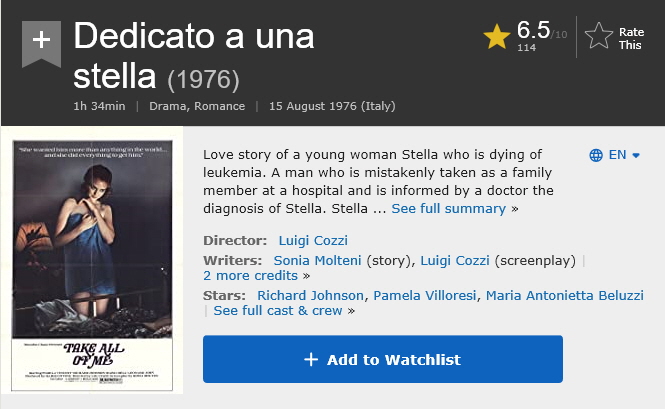The image size is (665, 409).
Task: Expand 2 more credits link
Action: [x=250, y=276]
